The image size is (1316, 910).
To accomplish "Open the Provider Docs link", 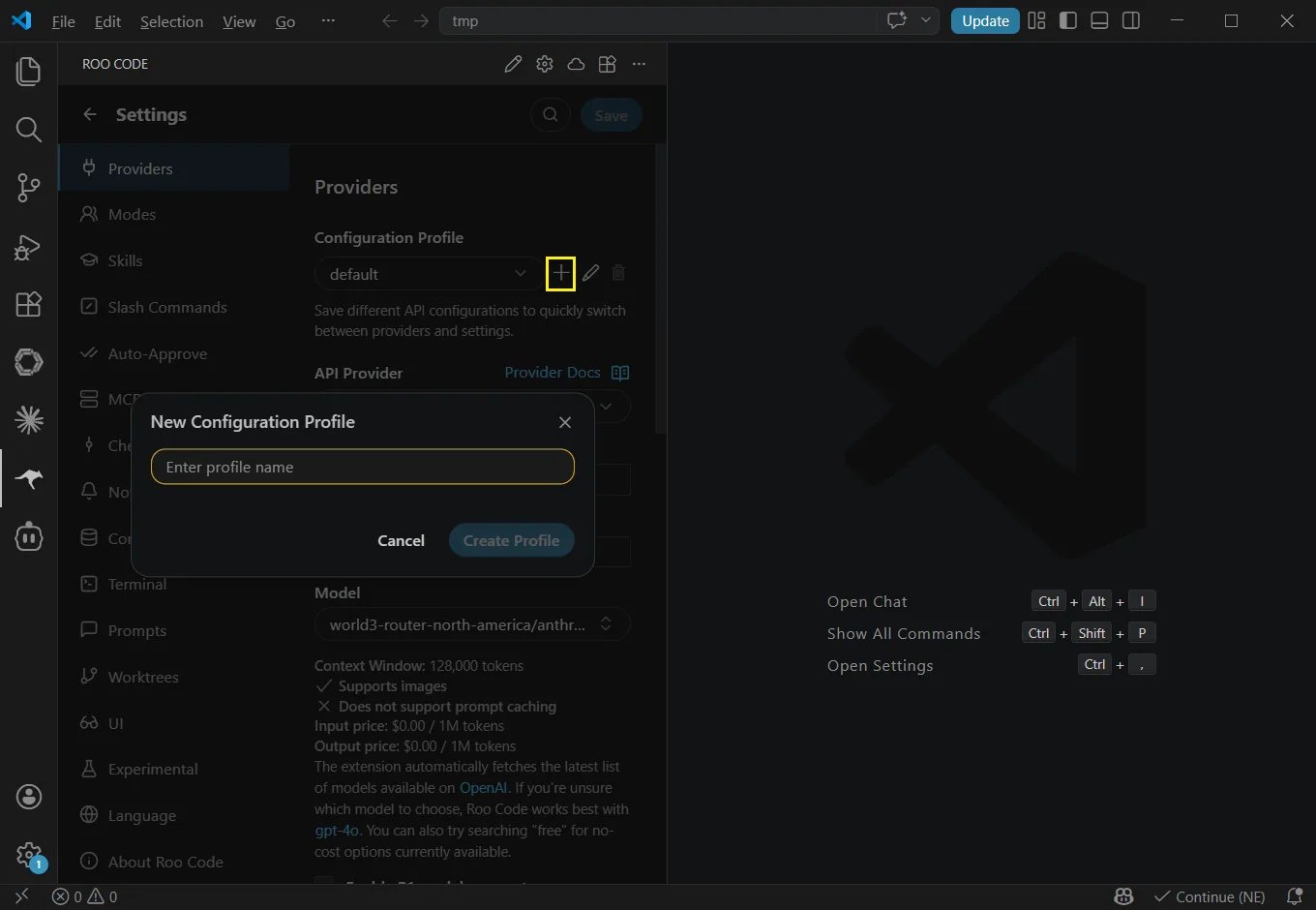I will pos(553,373).
